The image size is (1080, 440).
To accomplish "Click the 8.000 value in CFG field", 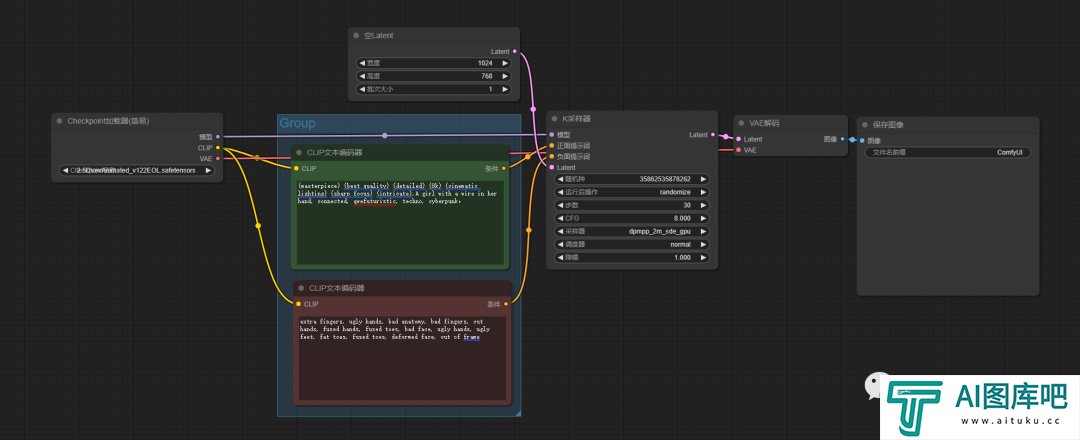I will [x=680, y=218].
